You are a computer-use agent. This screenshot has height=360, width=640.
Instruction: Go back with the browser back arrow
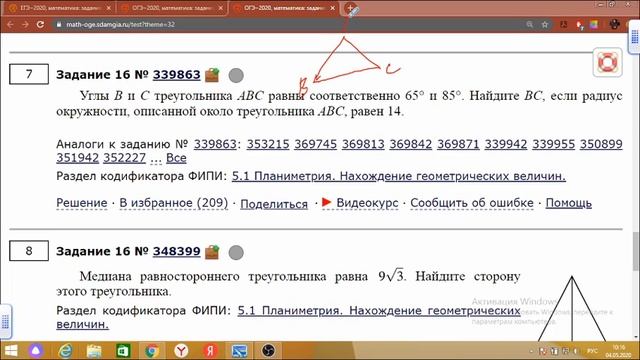coord(10,24)
